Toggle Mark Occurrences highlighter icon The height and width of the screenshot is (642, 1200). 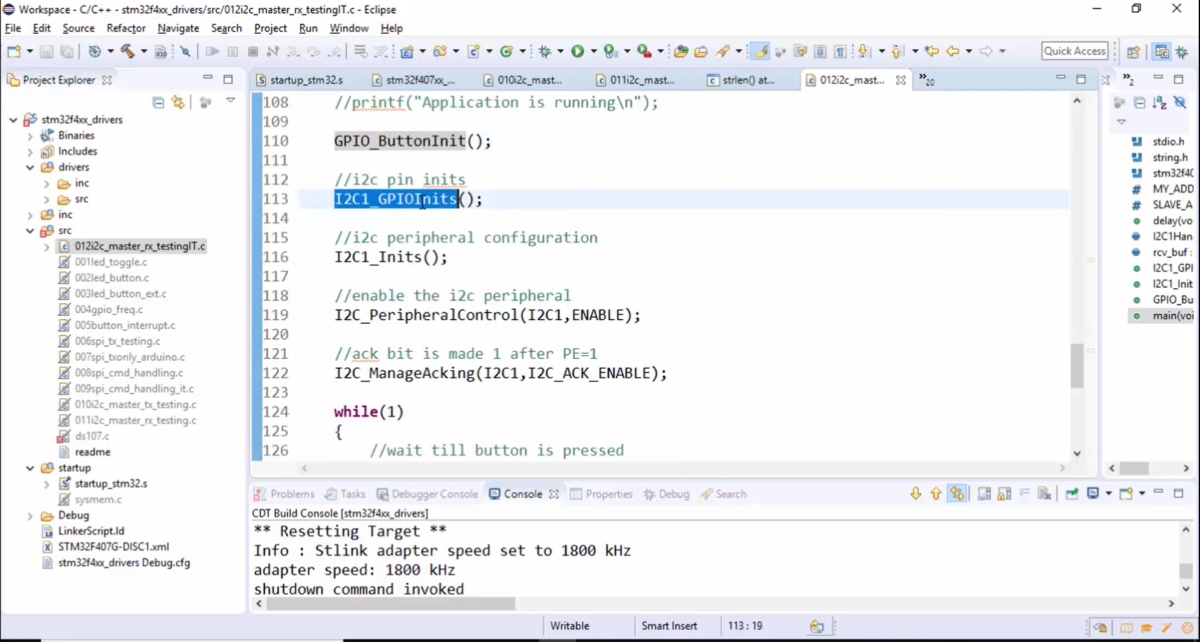tap(760, 51)
